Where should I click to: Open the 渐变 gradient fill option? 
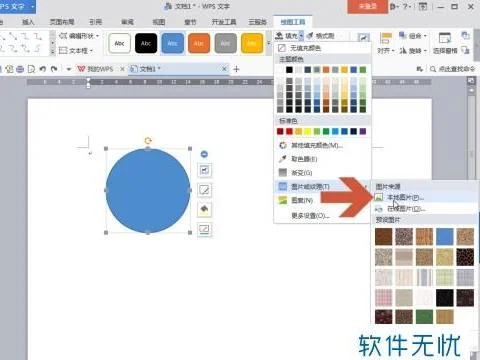click(x=322, y=173)
